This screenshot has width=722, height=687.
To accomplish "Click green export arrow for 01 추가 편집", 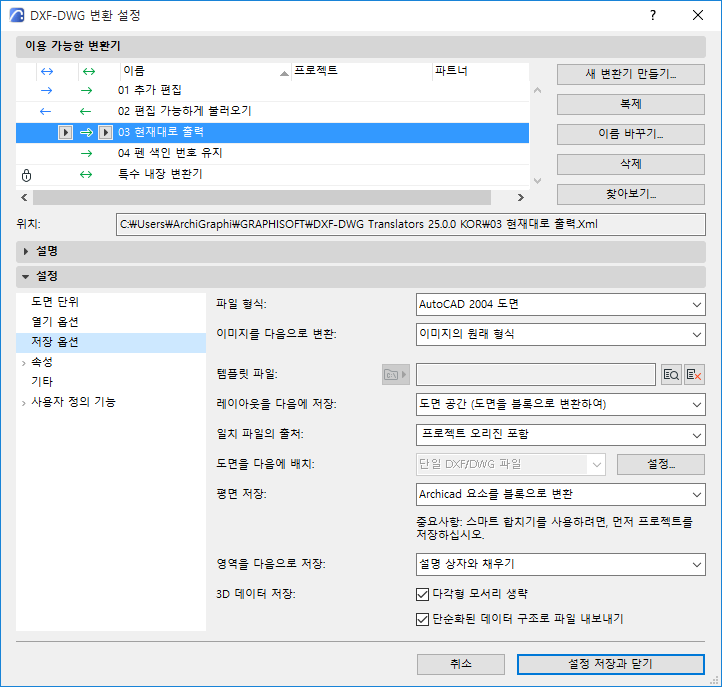I will 87,91.
